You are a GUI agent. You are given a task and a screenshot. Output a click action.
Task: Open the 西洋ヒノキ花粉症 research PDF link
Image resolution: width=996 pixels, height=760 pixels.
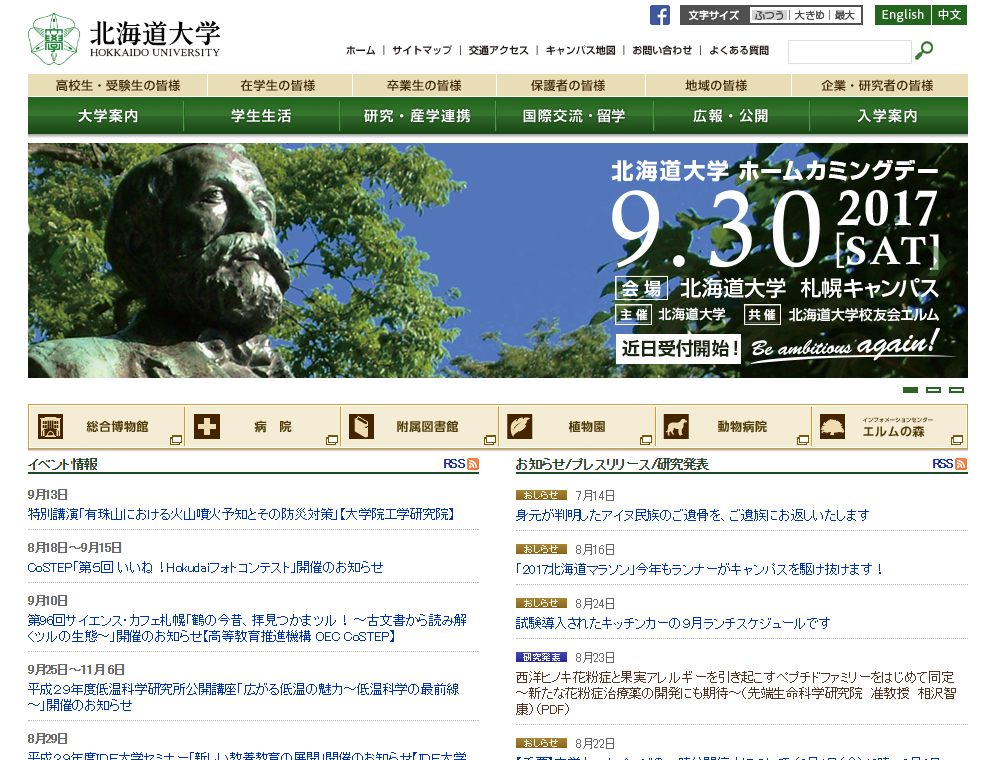pos(736,693)
